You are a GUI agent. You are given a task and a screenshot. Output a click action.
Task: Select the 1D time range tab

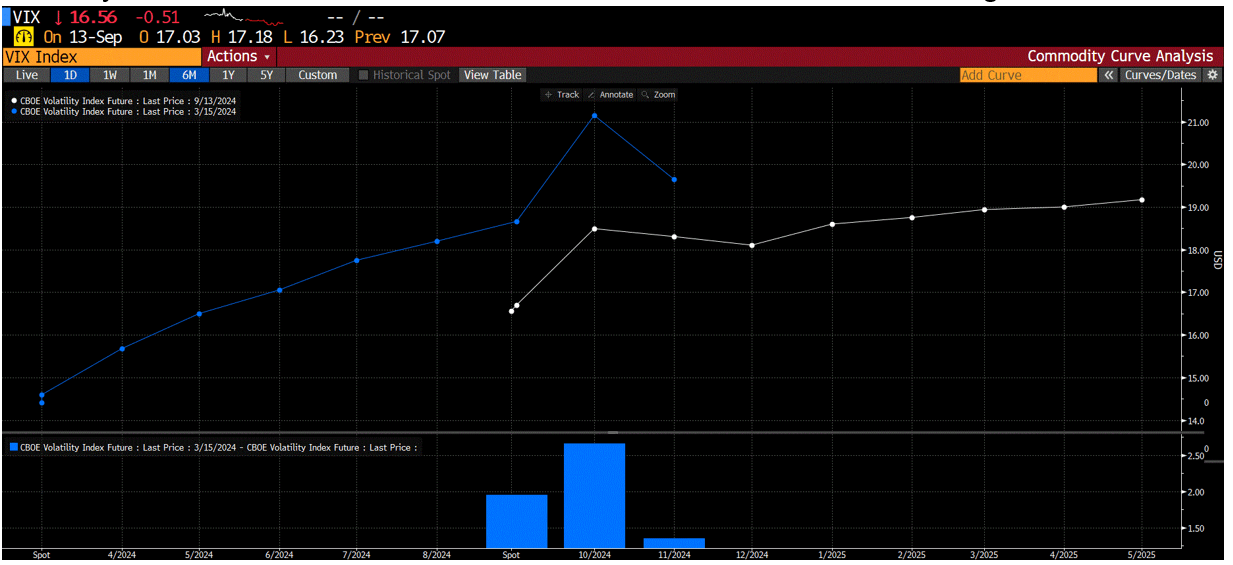point(70,75)
